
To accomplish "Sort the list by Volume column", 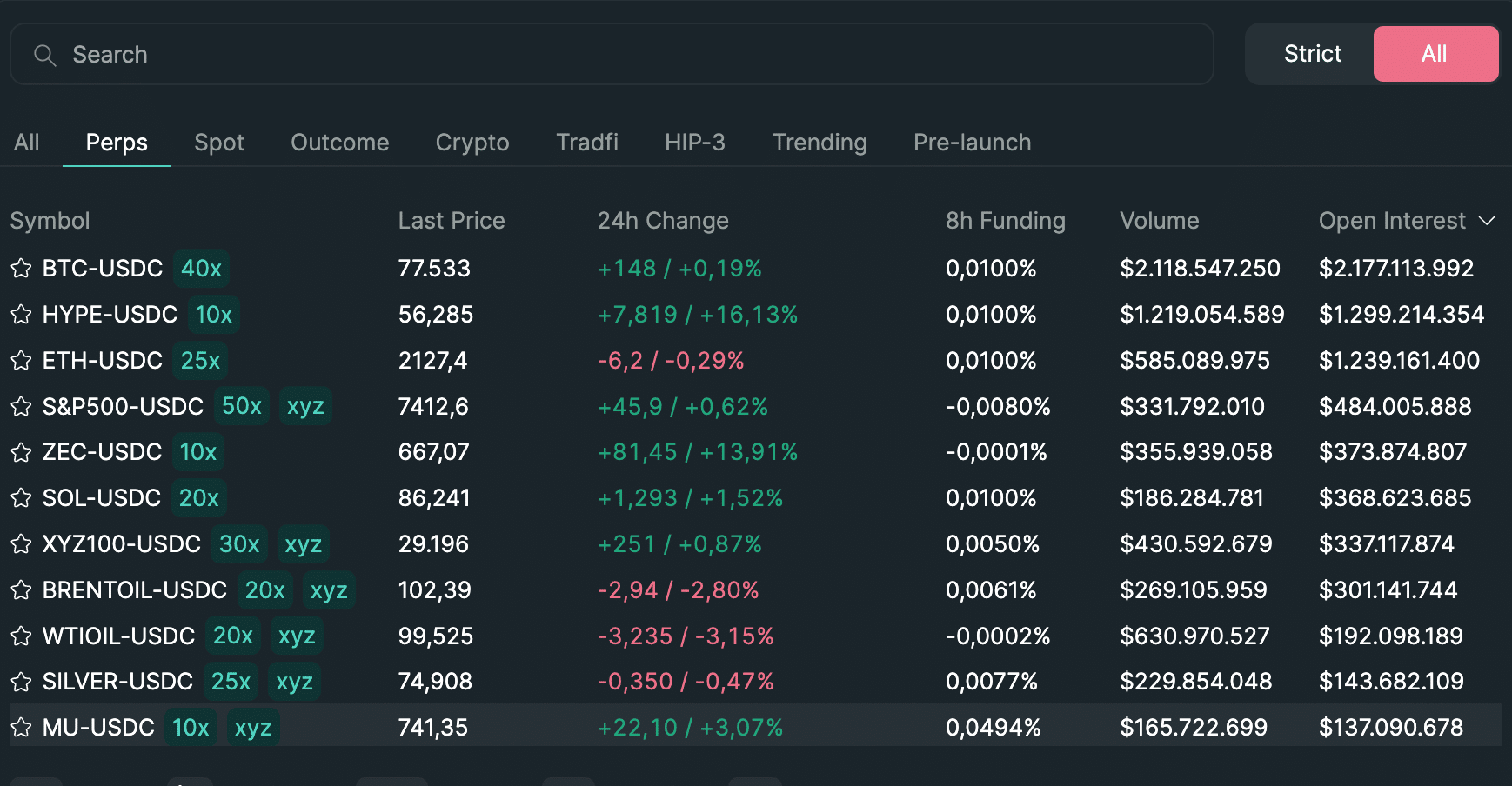I will click(1159, 221).
